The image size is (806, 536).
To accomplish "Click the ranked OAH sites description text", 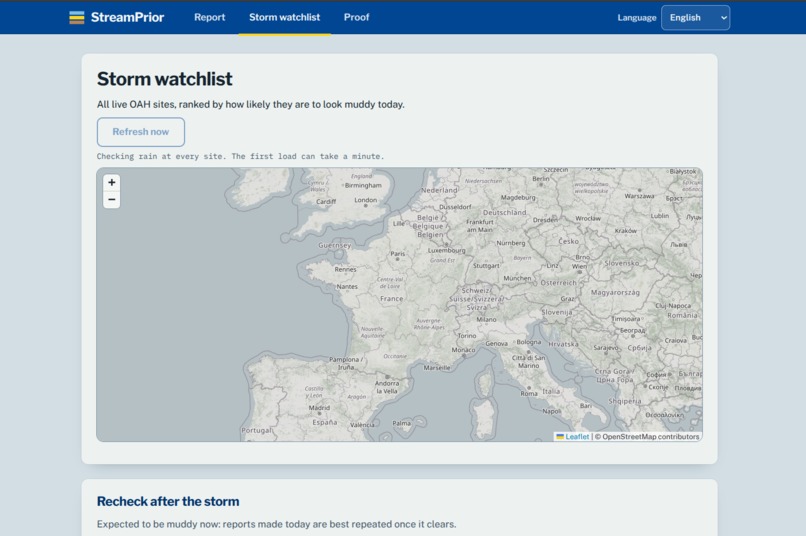I will 251,104.
